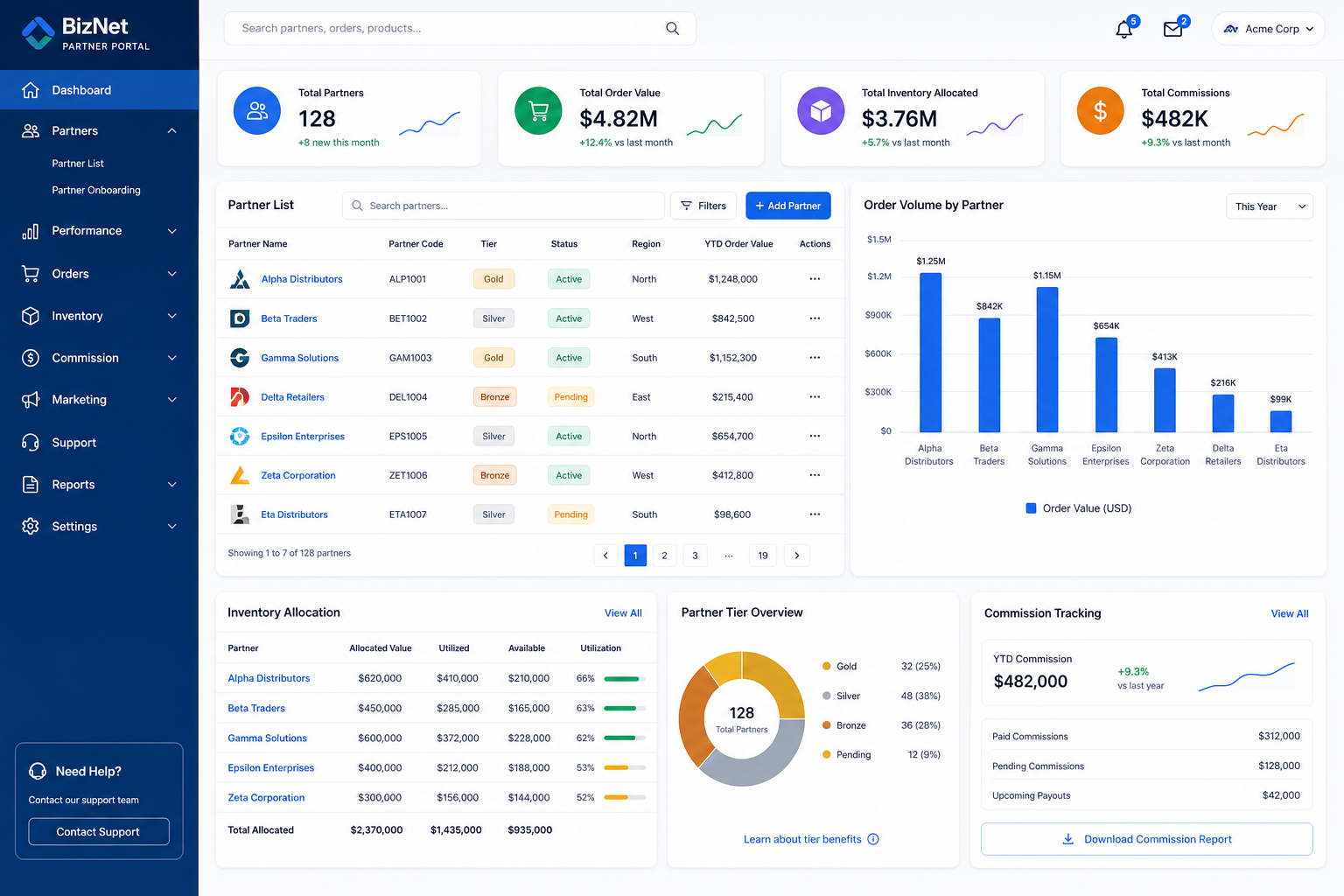Expand the Performance sidebar section
Image resolution: width=1344 pixels, height=896 pixels.
(172, 231)
